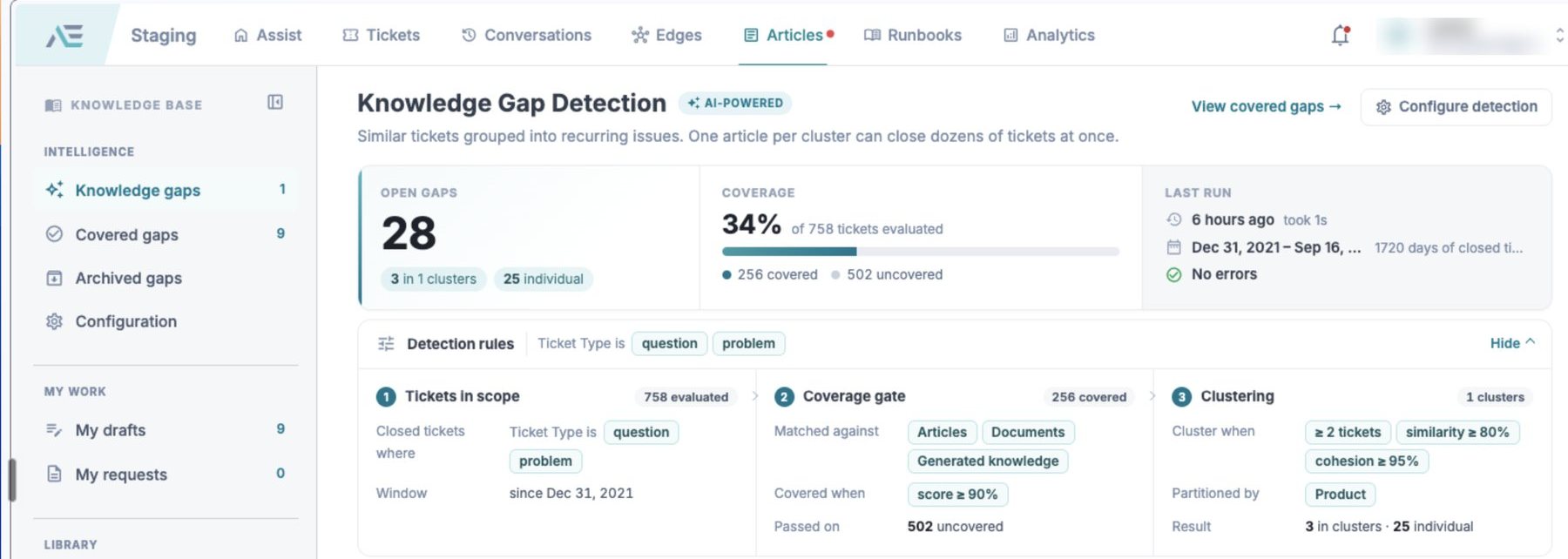Click the sidebar vertical scrollbar handle
Viewport: 1568px width, 559px height.
click(x=12, y=480)
